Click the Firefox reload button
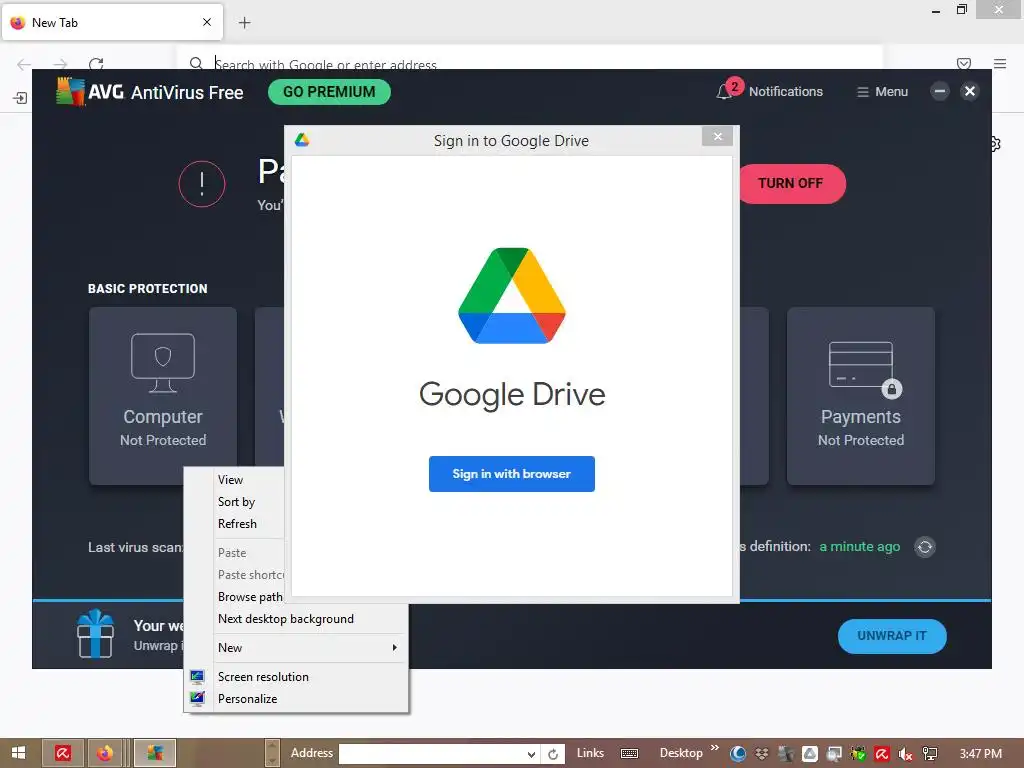Screen dimensions: 1024x768 coord(96,64)
